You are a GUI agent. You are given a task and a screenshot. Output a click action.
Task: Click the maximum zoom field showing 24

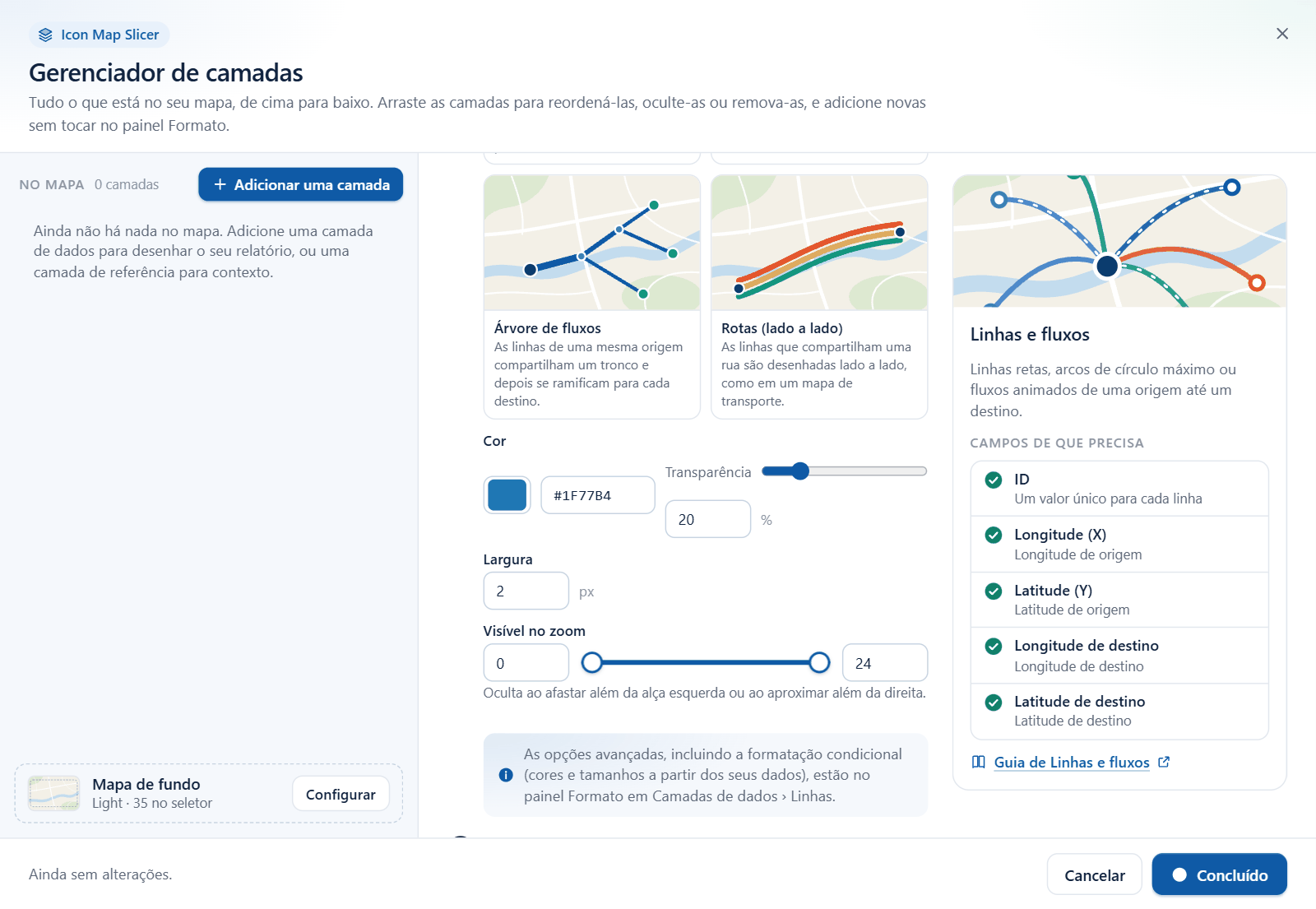tap(885, 663)
